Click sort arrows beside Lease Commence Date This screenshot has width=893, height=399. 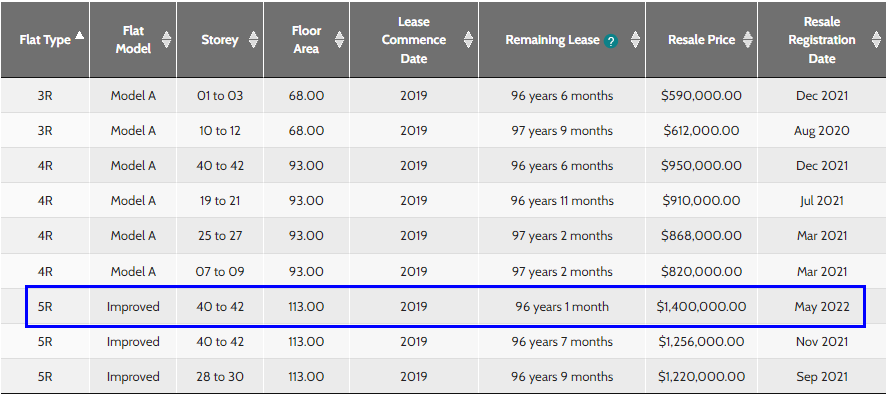tap(468, 40)
